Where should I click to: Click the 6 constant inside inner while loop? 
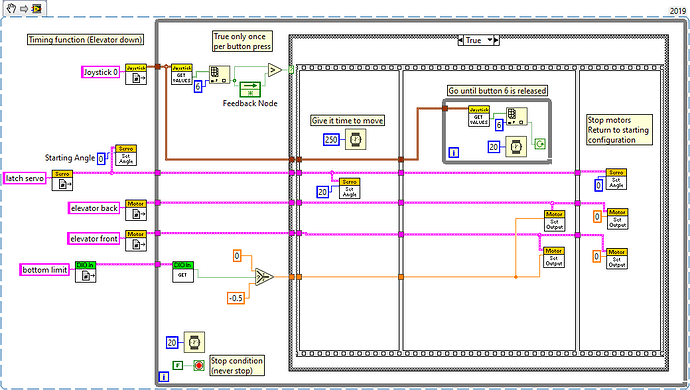(x=499, y=125)
